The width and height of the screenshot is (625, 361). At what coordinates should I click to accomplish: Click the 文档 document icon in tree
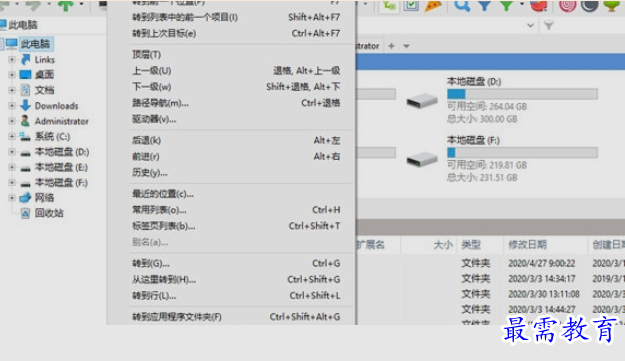pyautogui.click(x=26, y=90)
